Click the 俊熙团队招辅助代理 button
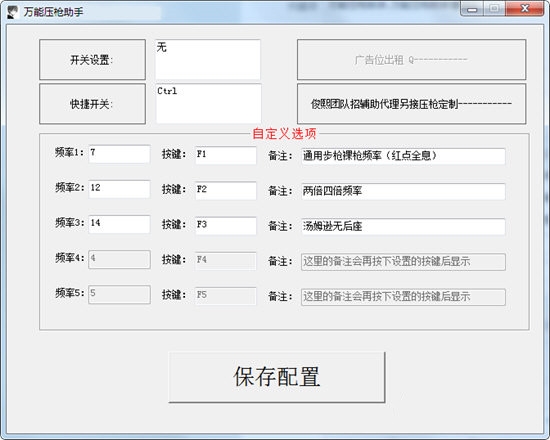The width and height of the screenshot is (550, 440). tap(411, 104)
